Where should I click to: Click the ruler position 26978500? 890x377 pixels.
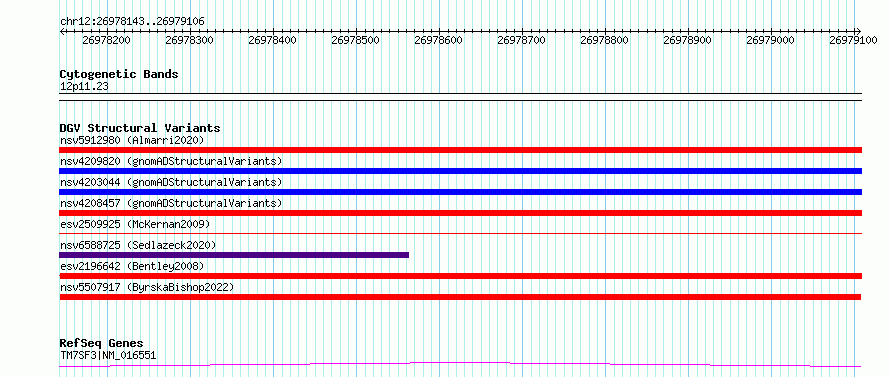(355, 41)
